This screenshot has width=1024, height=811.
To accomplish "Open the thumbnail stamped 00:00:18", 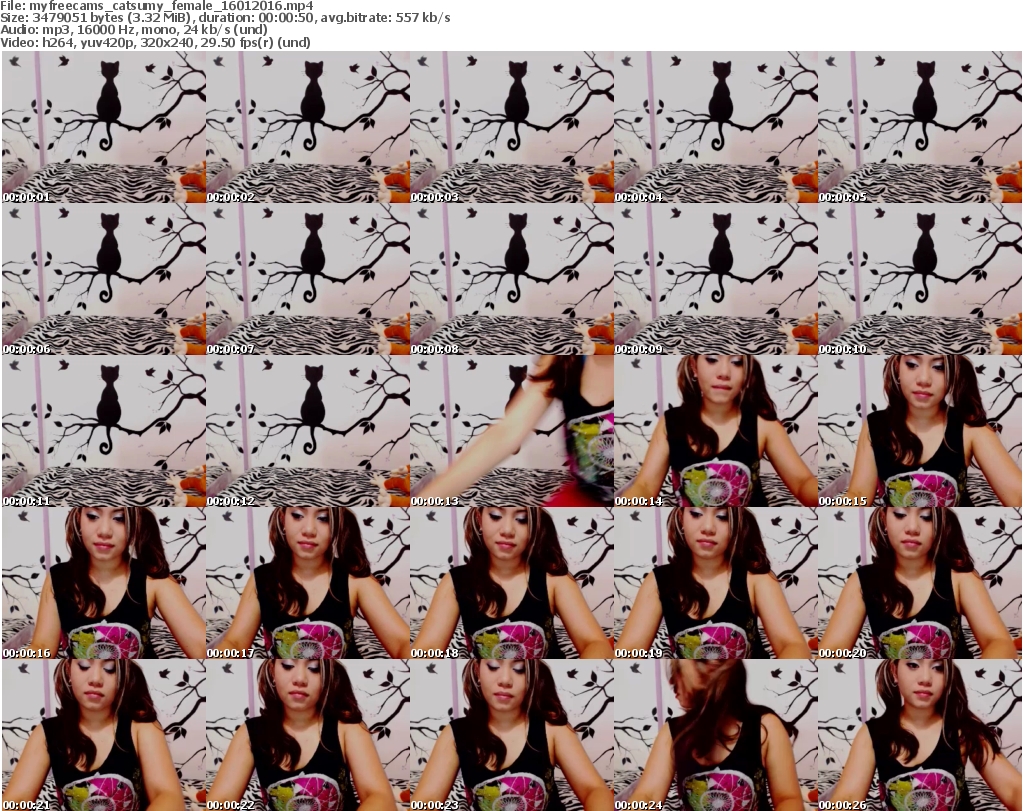I will pos(511,583).
